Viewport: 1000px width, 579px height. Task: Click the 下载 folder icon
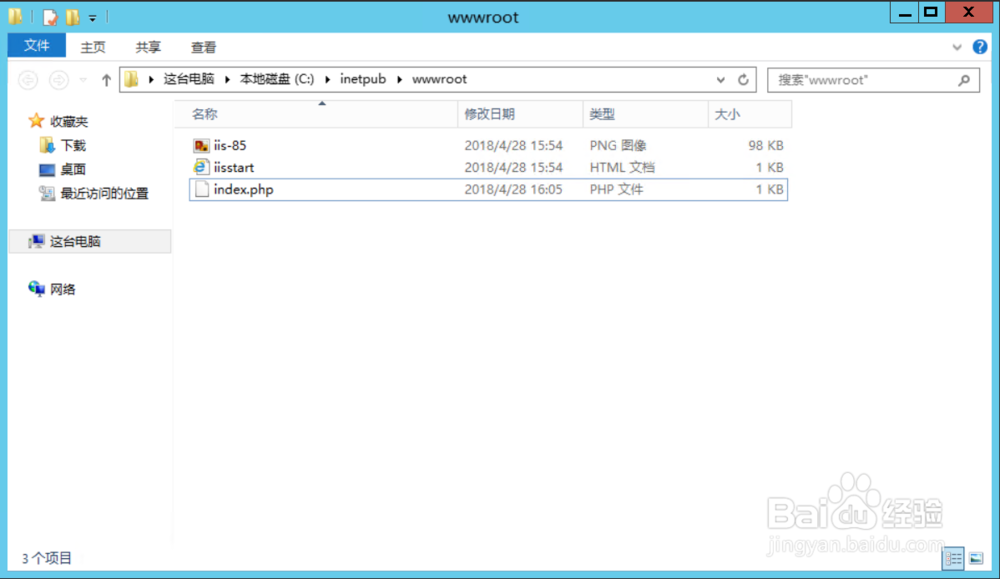pos(47,145)
